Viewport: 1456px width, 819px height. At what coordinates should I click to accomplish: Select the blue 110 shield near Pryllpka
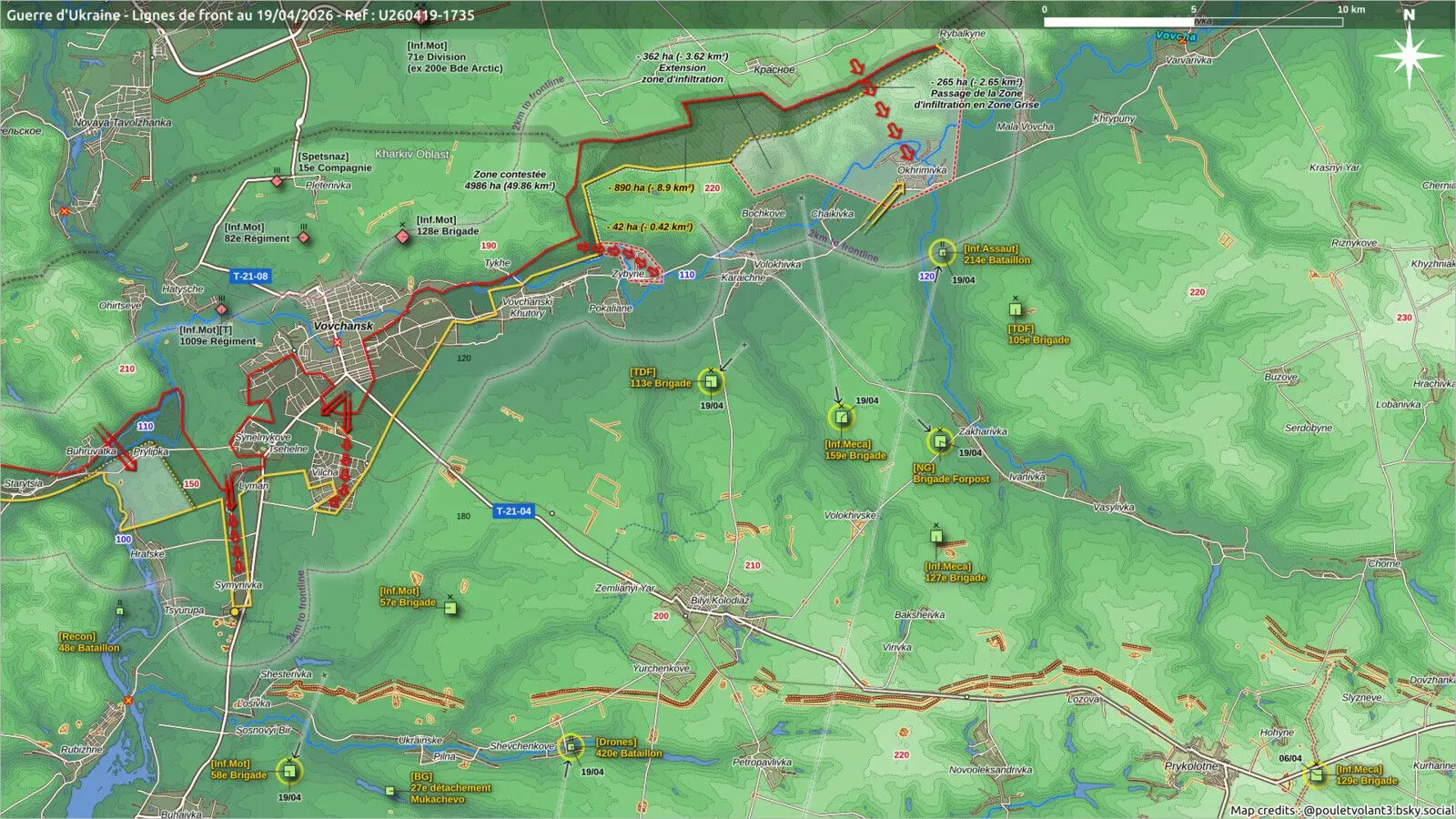(145, 426)
